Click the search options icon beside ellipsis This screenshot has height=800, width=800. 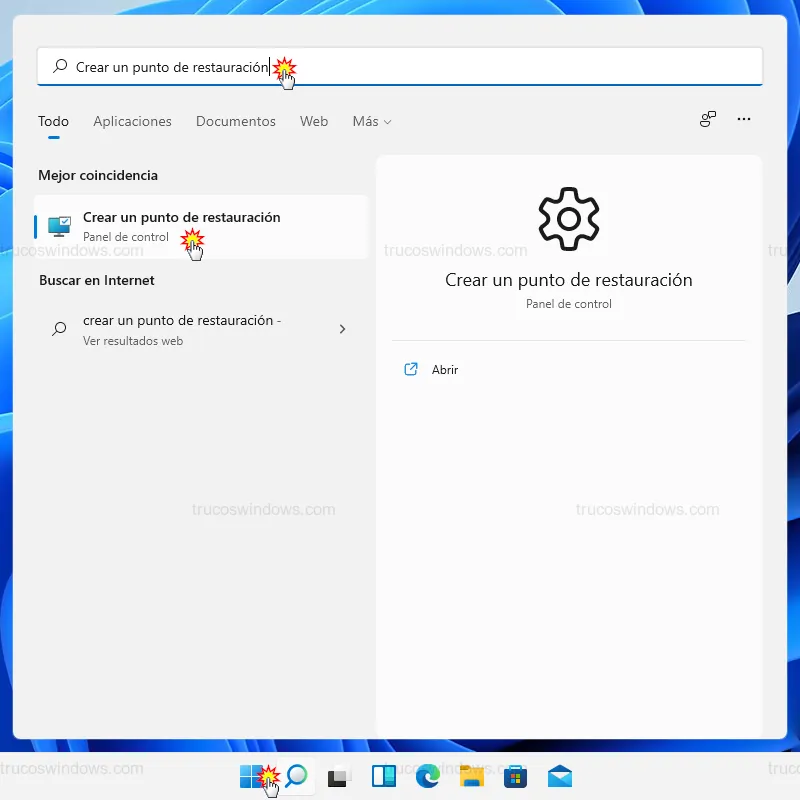click(708, 119)
